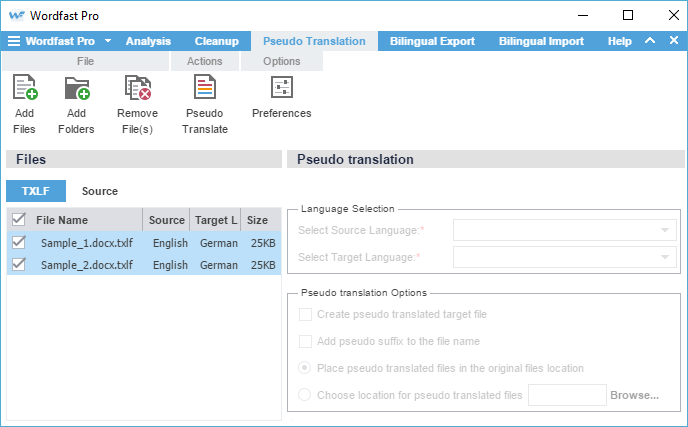Image resolution: width=688 pixels, height=427 pixels.
Task: Click the Add Files icon
Action: [25, 90]
